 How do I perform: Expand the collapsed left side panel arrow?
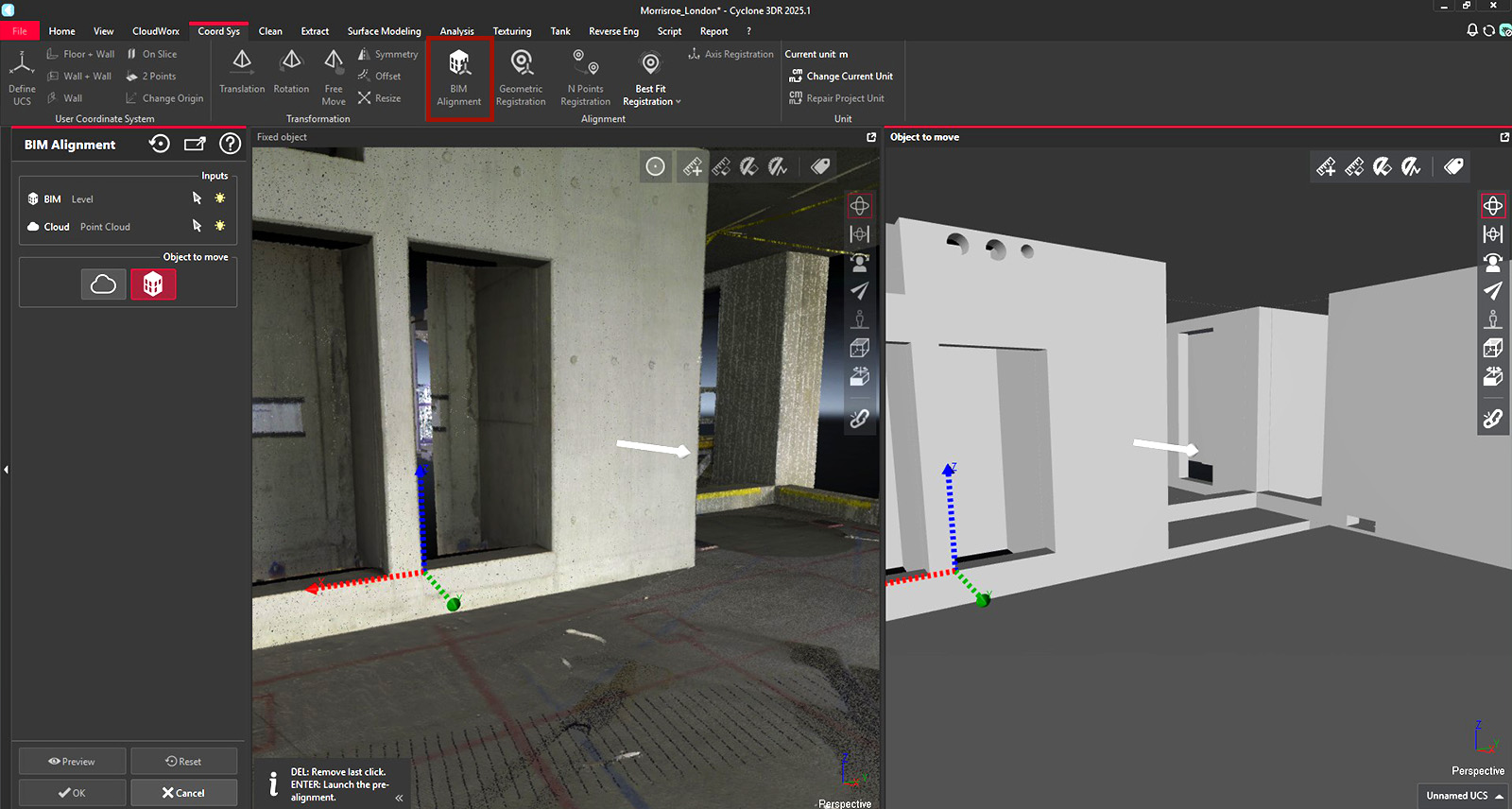(6, 469)
